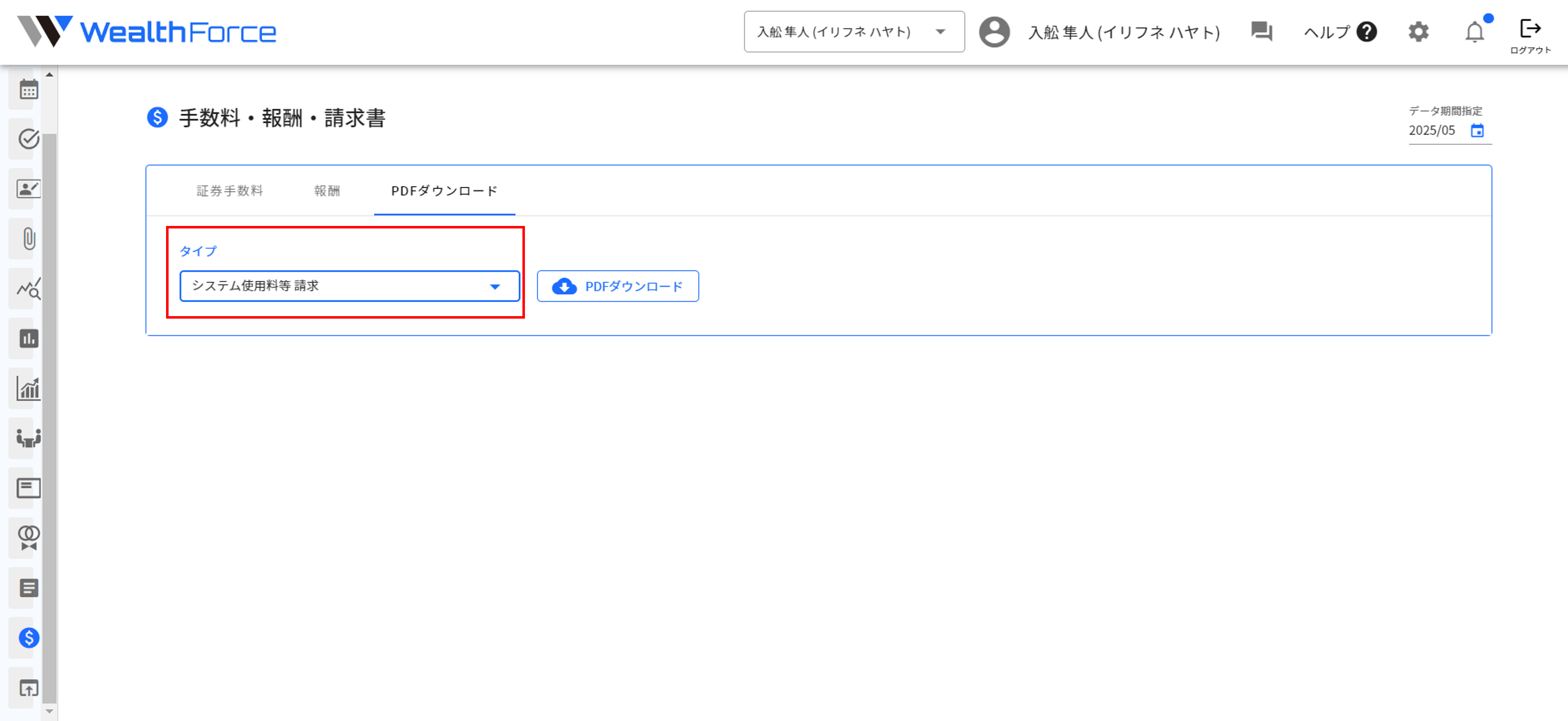Switch to the 証券手数料 tab

[x=229, y=191]
